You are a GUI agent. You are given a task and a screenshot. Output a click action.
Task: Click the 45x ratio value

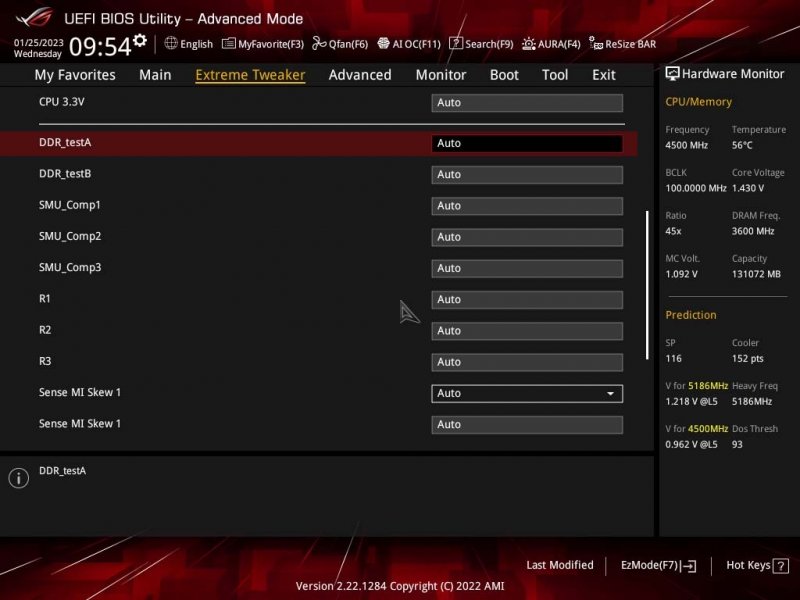point(673,231)
